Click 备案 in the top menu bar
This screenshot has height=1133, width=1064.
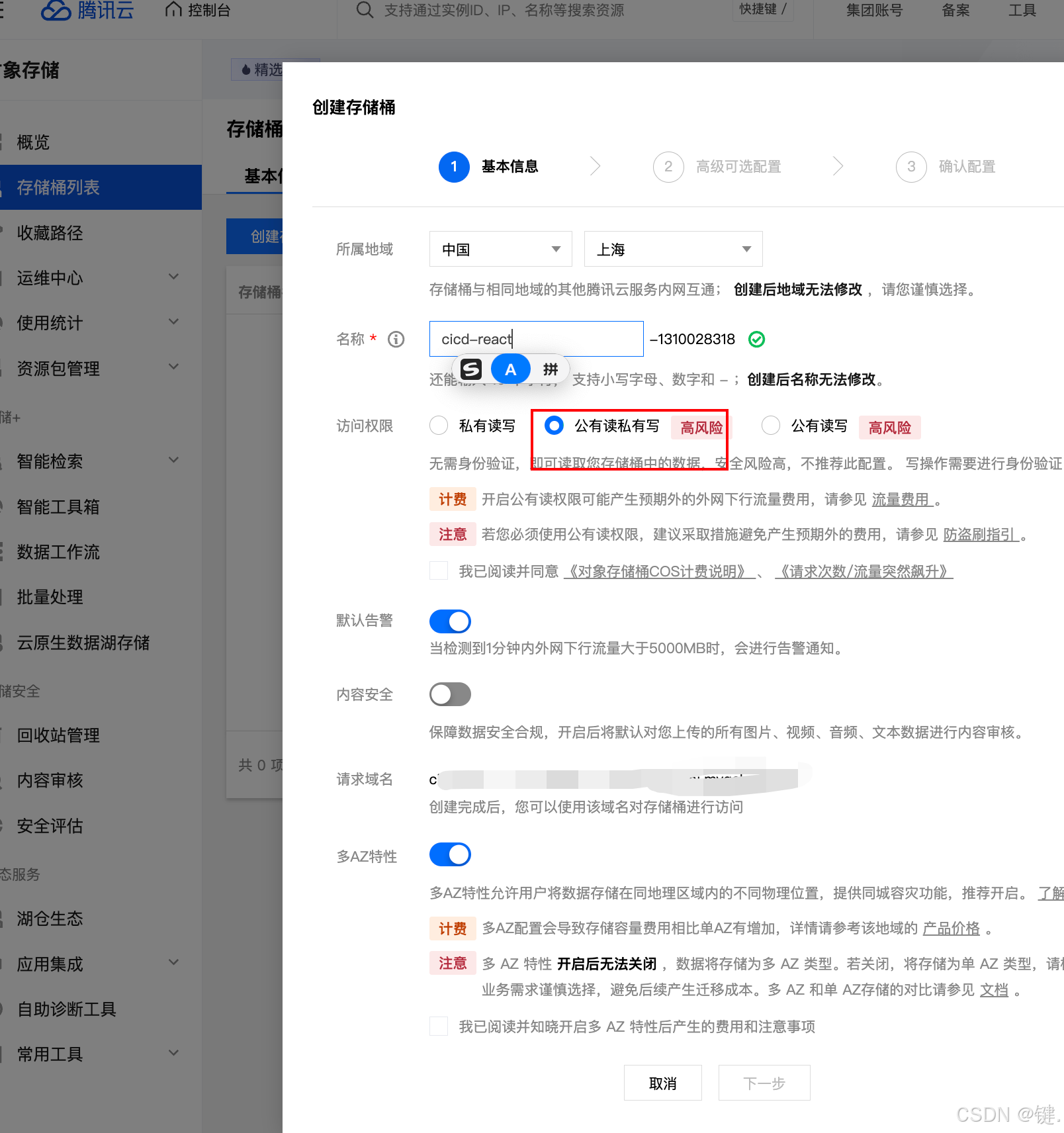(x=955, y=10)
